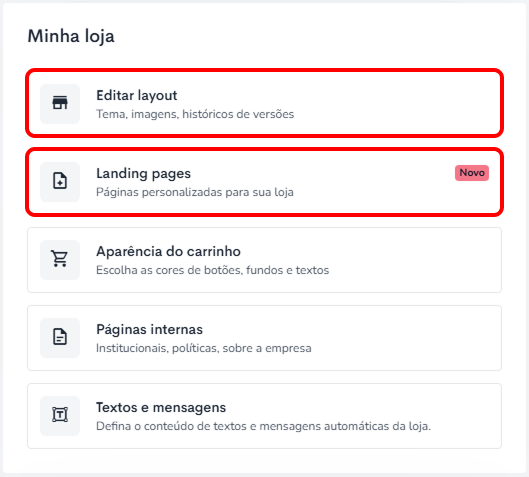Open Textos e mensagens
This screenshot has width=529, height=477.
[264, 416]
